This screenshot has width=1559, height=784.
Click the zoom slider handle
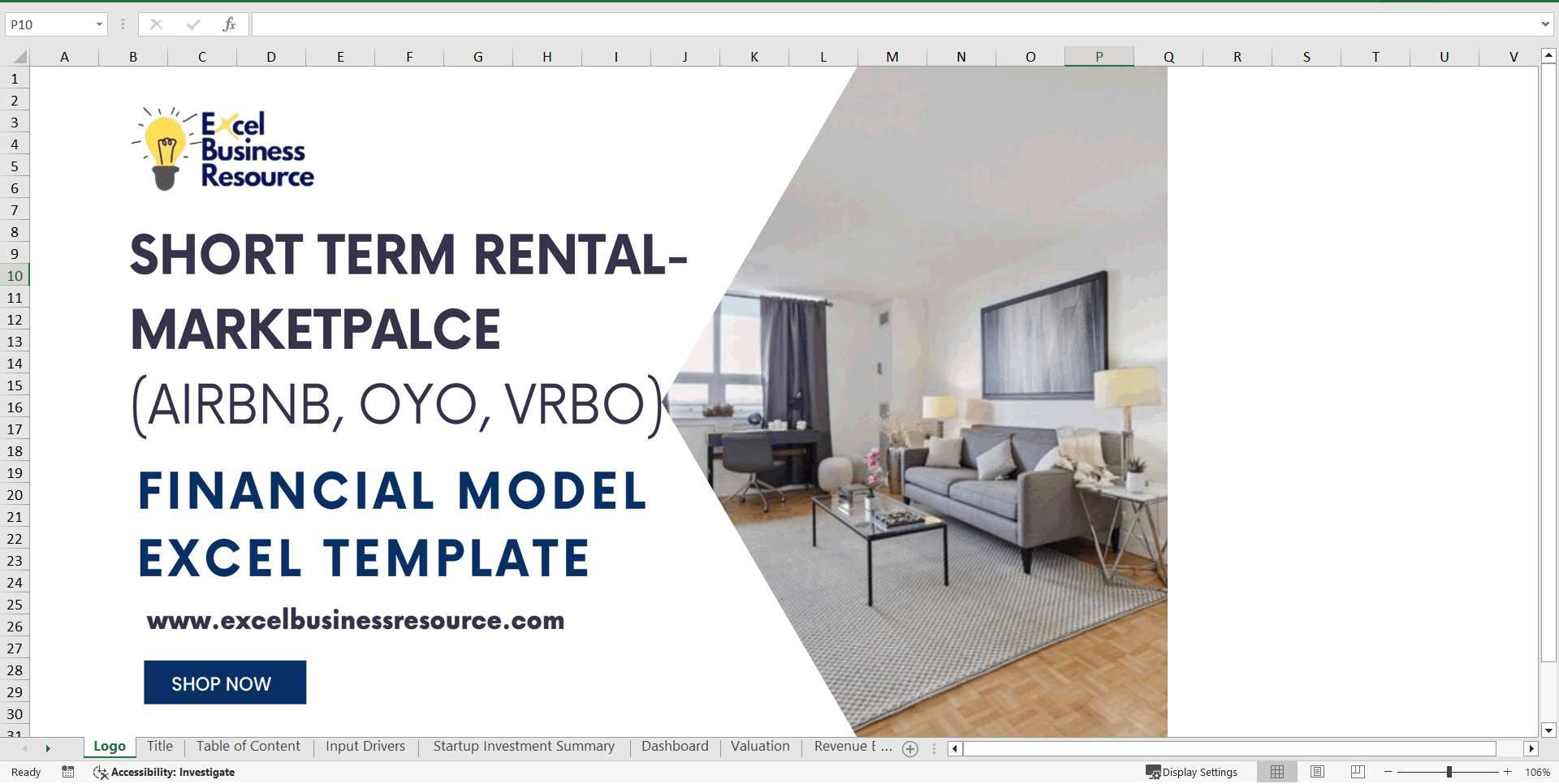1449,772
